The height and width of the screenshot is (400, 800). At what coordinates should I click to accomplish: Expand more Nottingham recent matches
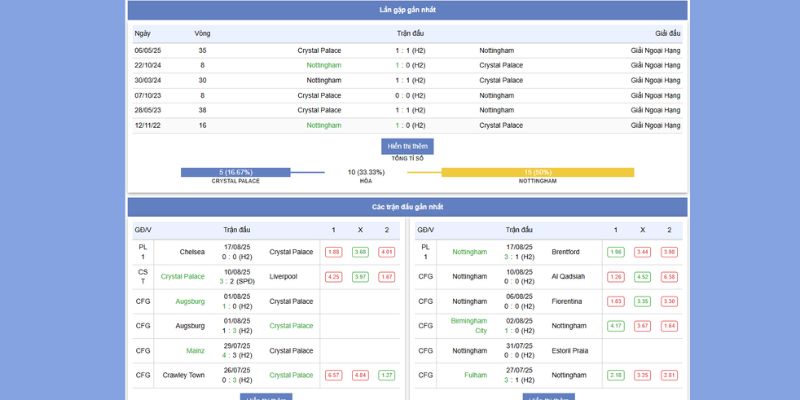point(549,396)
